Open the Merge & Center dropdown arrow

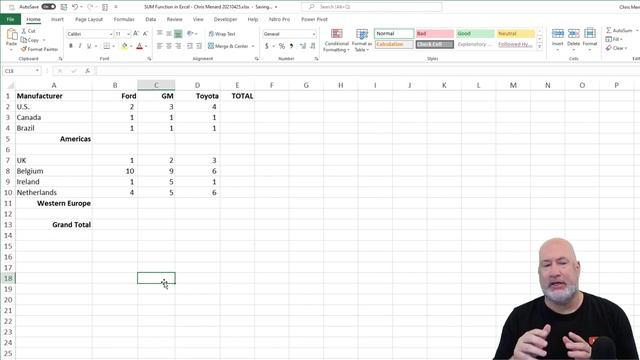tap(253, 46)
